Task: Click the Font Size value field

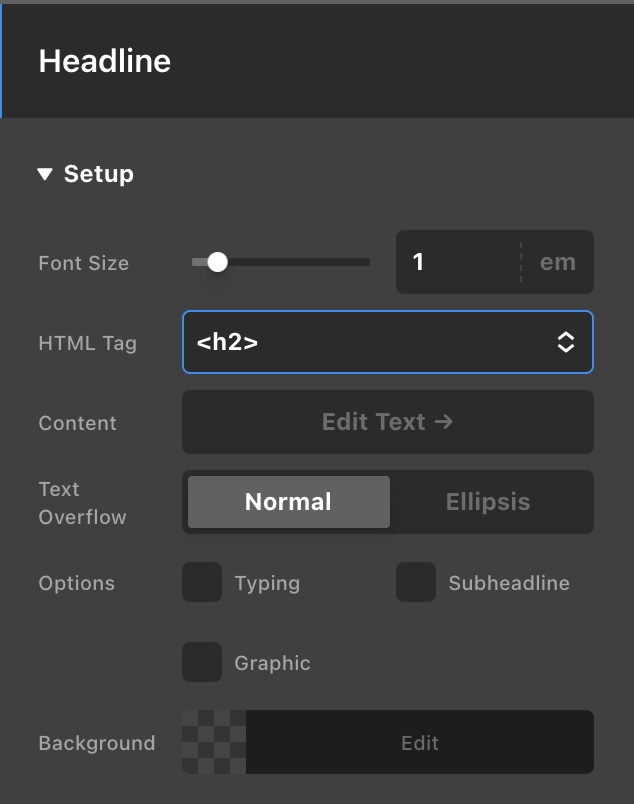Action: point(457,263)
